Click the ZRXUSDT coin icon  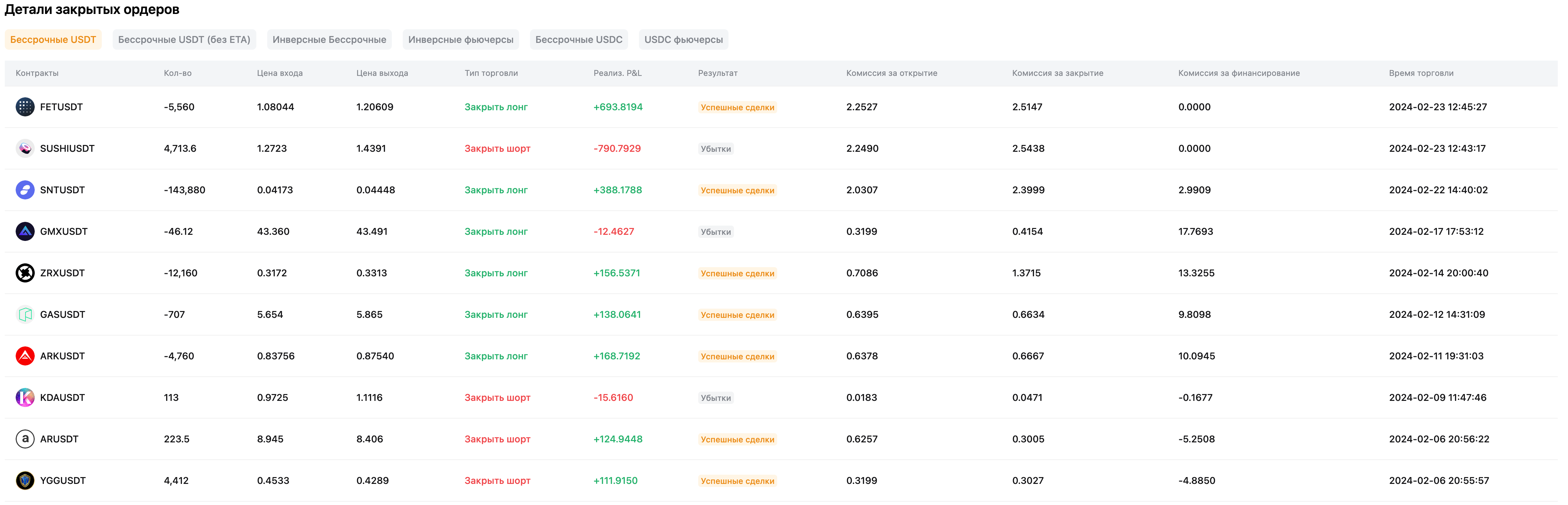tap(25, 273)
